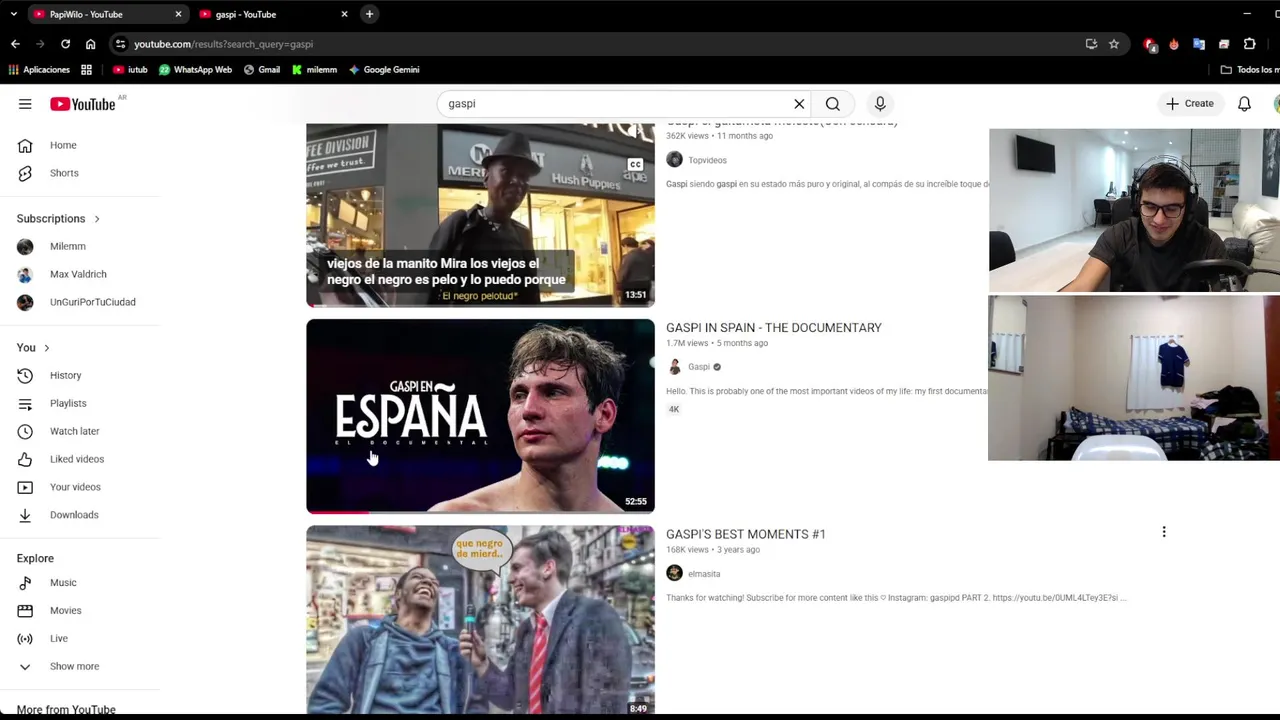This screenshot has width=1280, height=720.
Task: Open the tab groups grid icon
Action: click(x=87, y=70)
